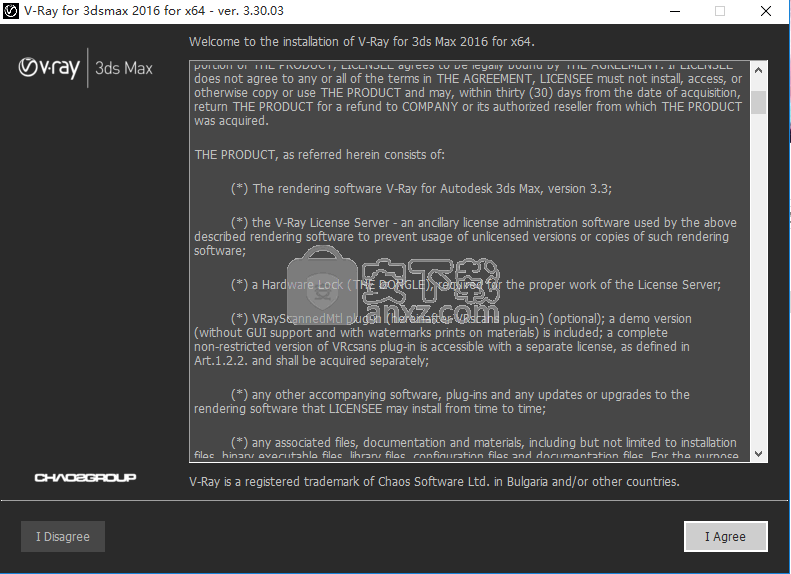Click the V-Ray app icon in title bar
This screenshot has width=791, height=574.
pyautogui.click(x=11, y=11)
